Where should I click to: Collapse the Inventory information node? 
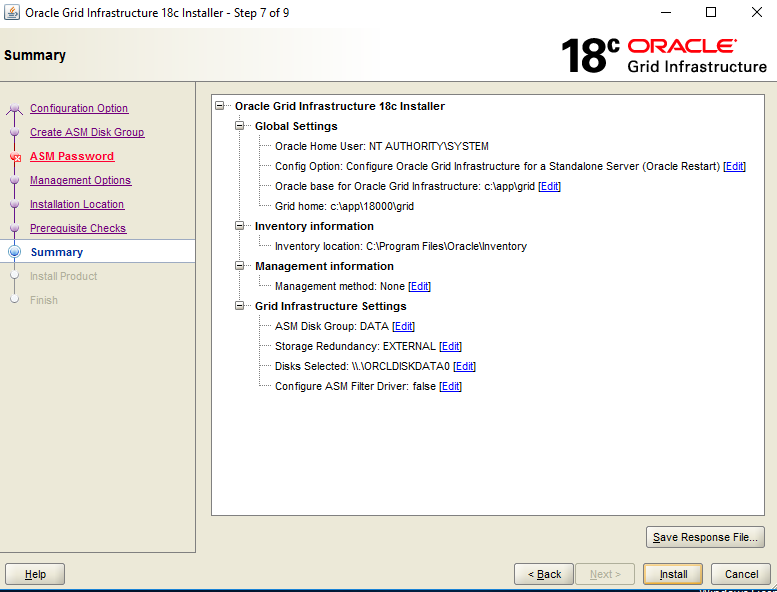pyautogui.click(x=239, y=226)
